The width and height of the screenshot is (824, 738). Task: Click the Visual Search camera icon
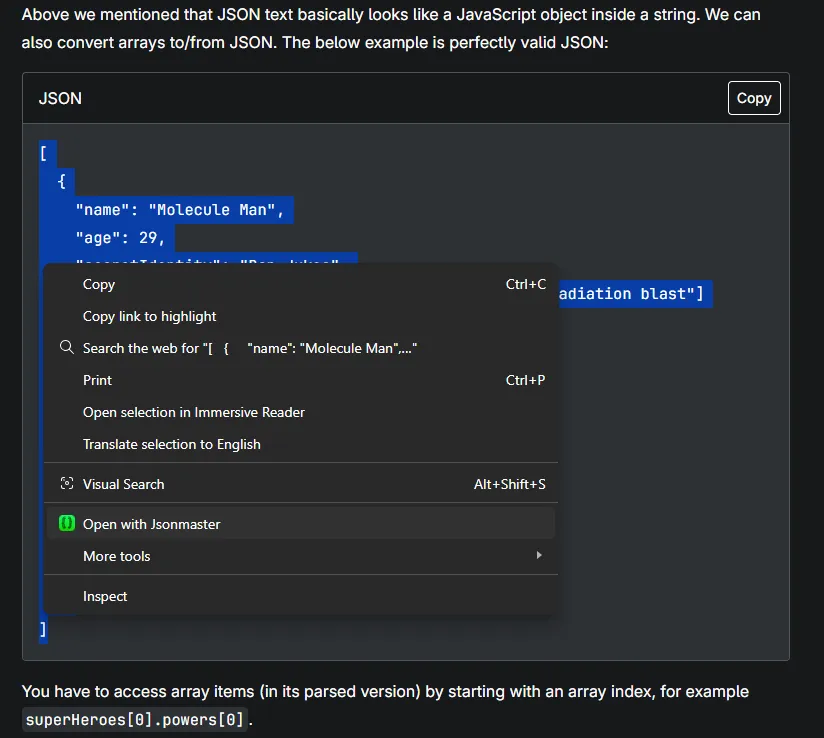[67, 484]
